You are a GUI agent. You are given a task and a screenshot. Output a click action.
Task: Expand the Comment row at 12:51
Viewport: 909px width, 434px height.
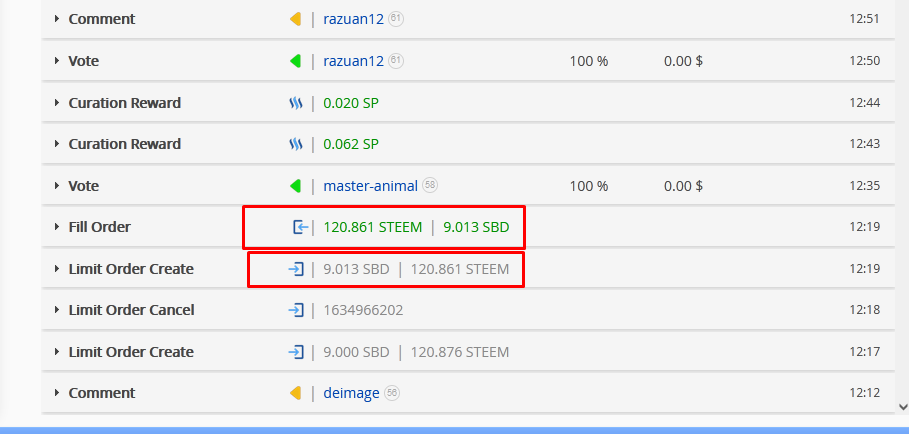coord(57,19)
